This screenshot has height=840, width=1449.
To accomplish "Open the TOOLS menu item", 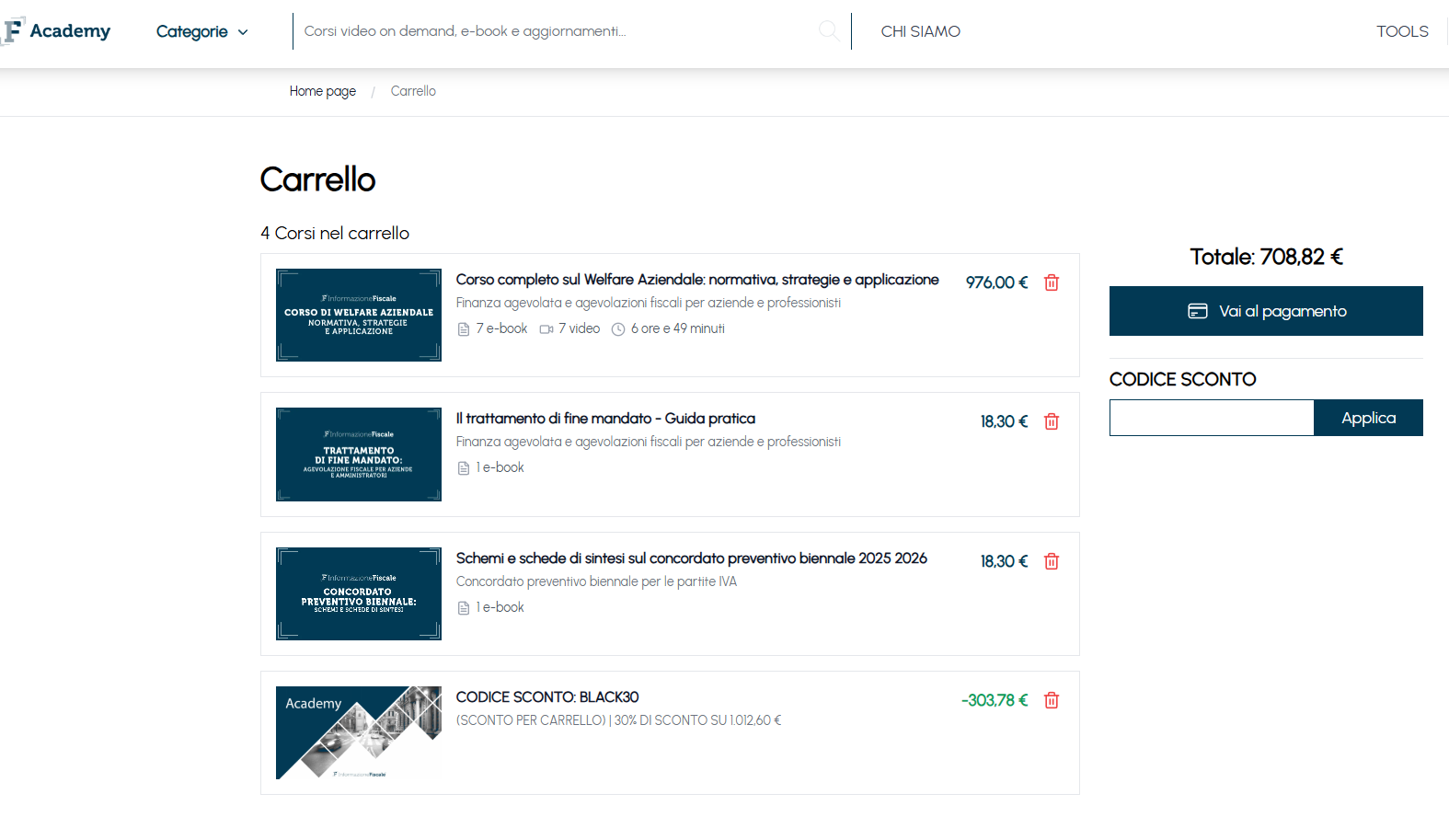I will pos(1401,31).
